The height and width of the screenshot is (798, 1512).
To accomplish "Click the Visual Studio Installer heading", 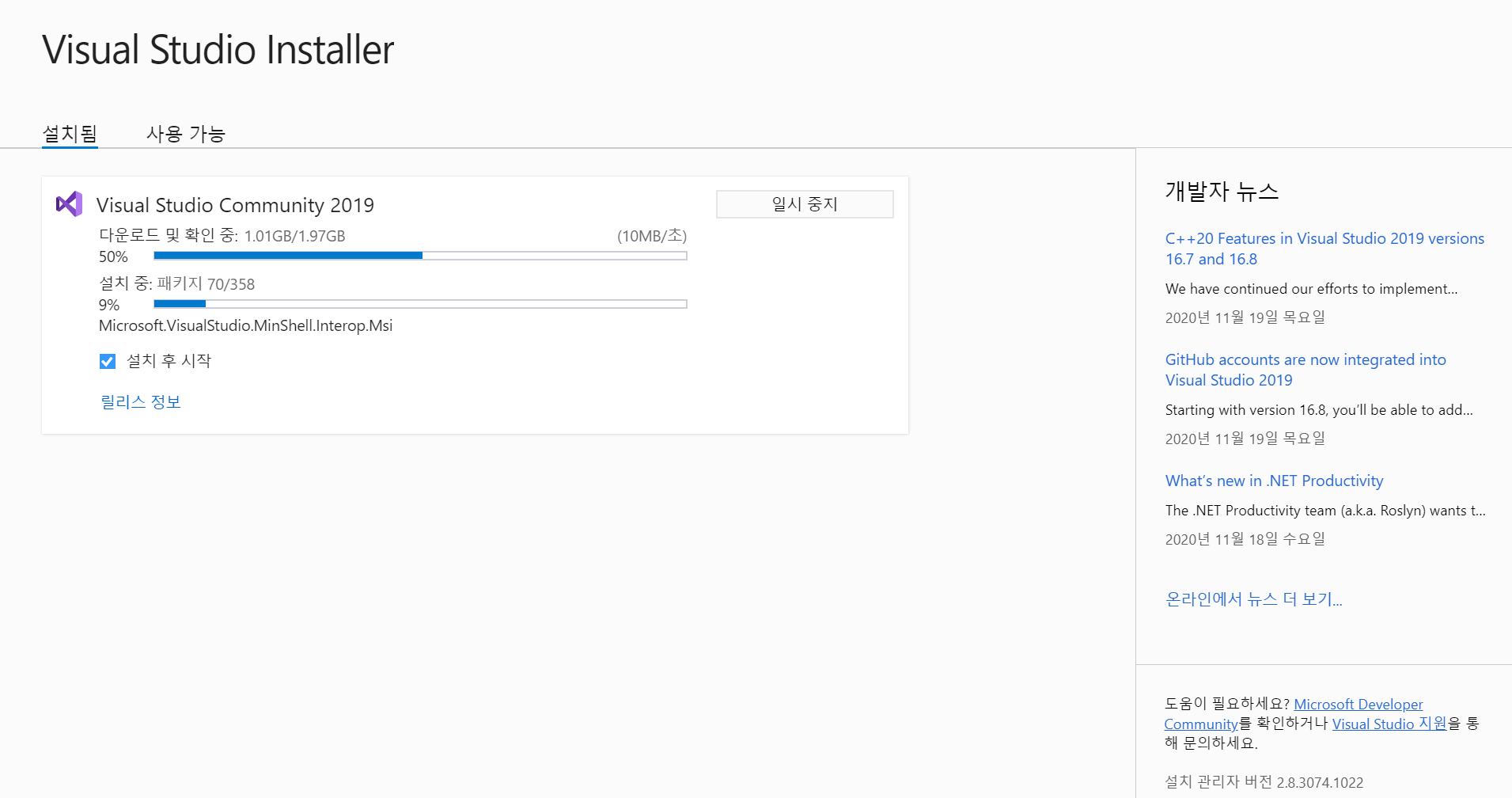I will point(218,50).
